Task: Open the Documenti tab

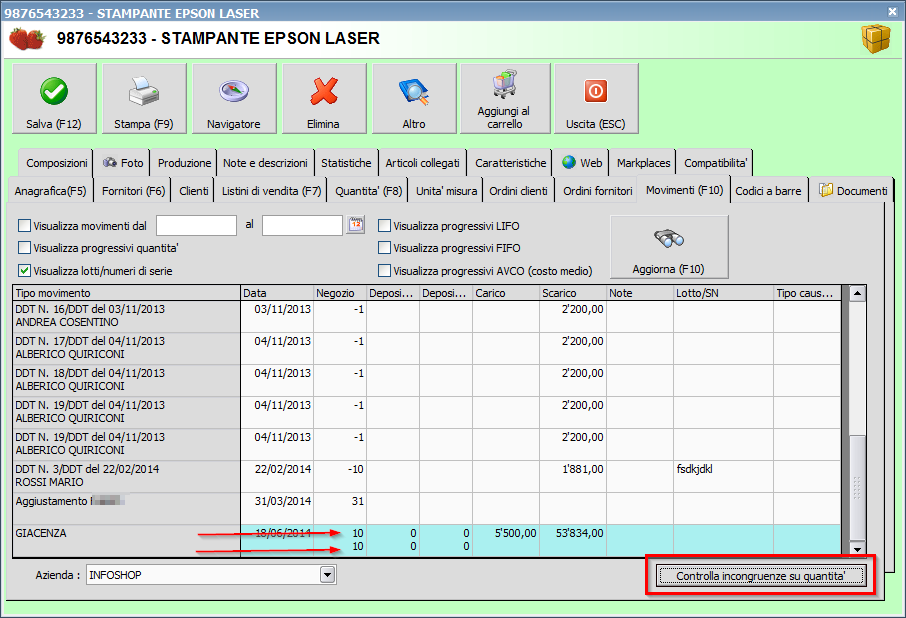Action: point(853,191)
